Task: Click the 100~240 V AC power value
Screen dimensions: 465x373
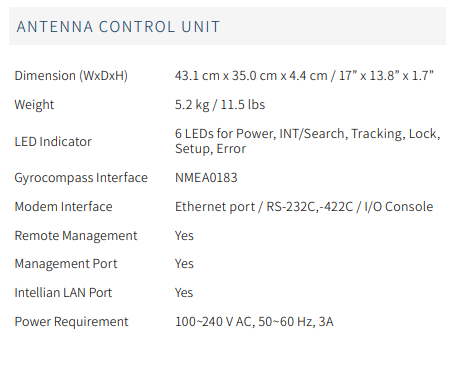Action: tap(254, 322)
